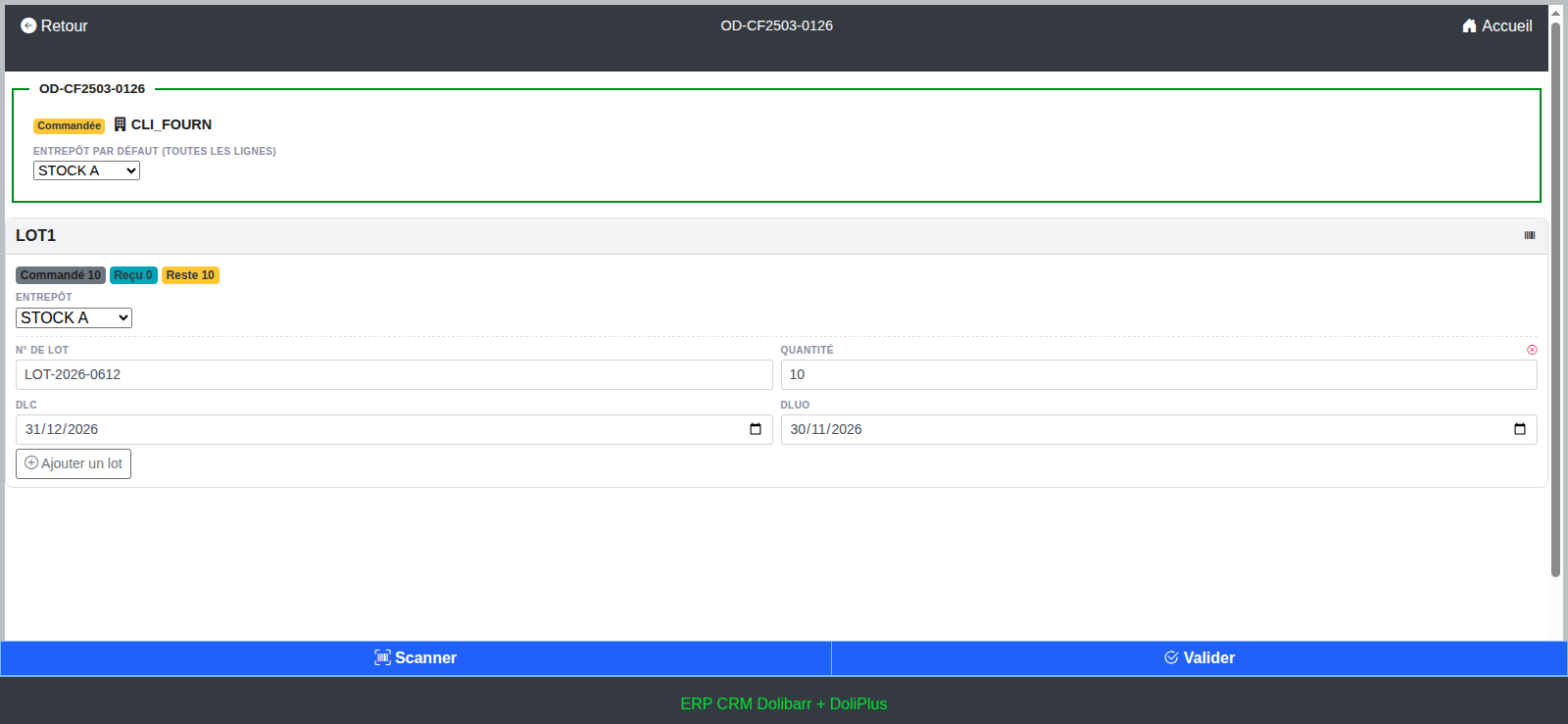Click the Reste 10 badge
The image size is (1568, 724).
click(x=190, y=275)
